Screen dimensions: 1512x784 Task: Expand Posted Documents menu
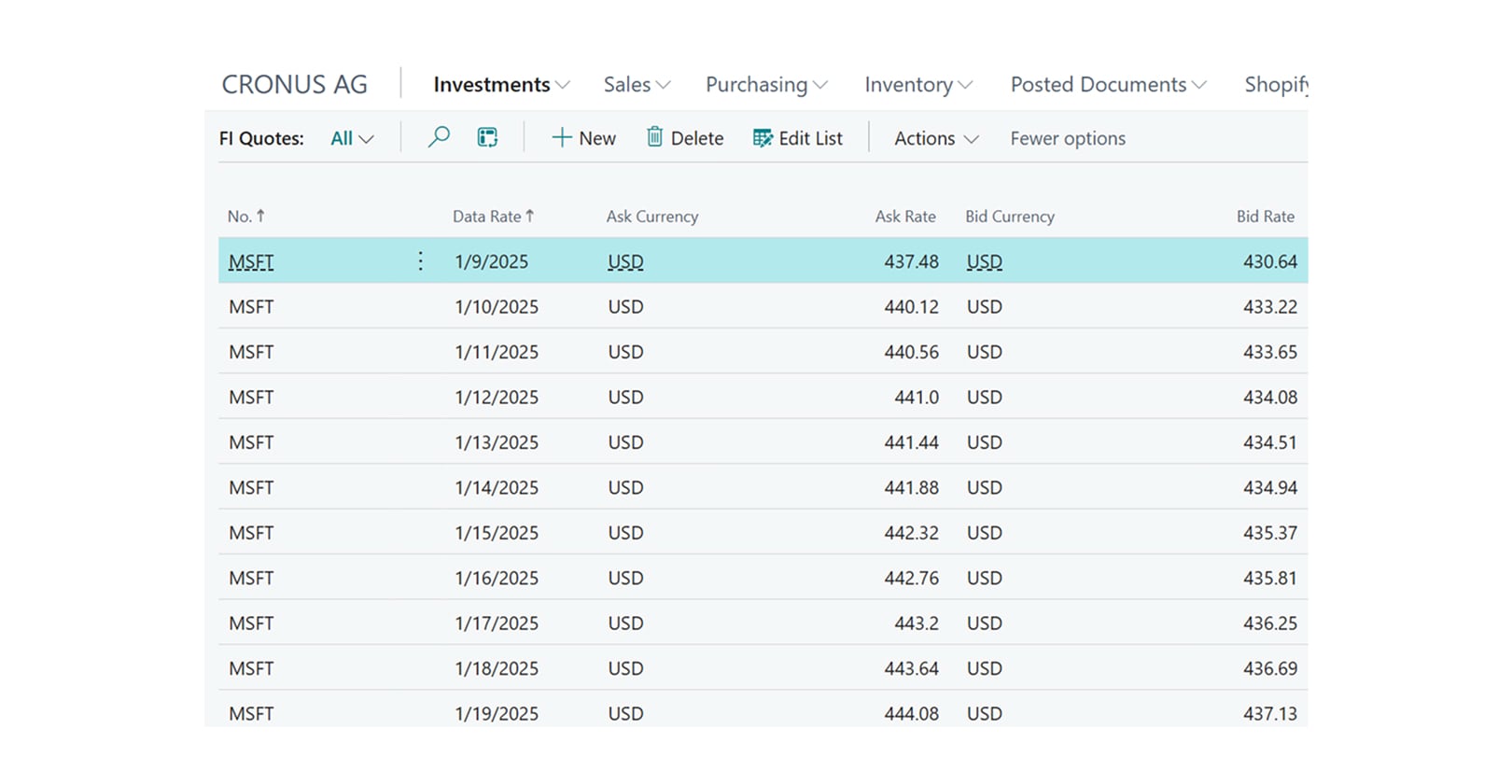pos(1108,85)
